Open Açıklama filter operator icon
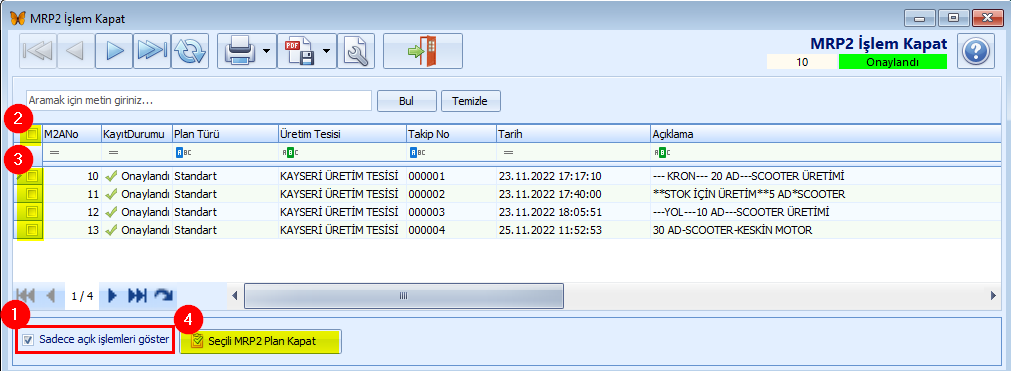 click(662, 153)
